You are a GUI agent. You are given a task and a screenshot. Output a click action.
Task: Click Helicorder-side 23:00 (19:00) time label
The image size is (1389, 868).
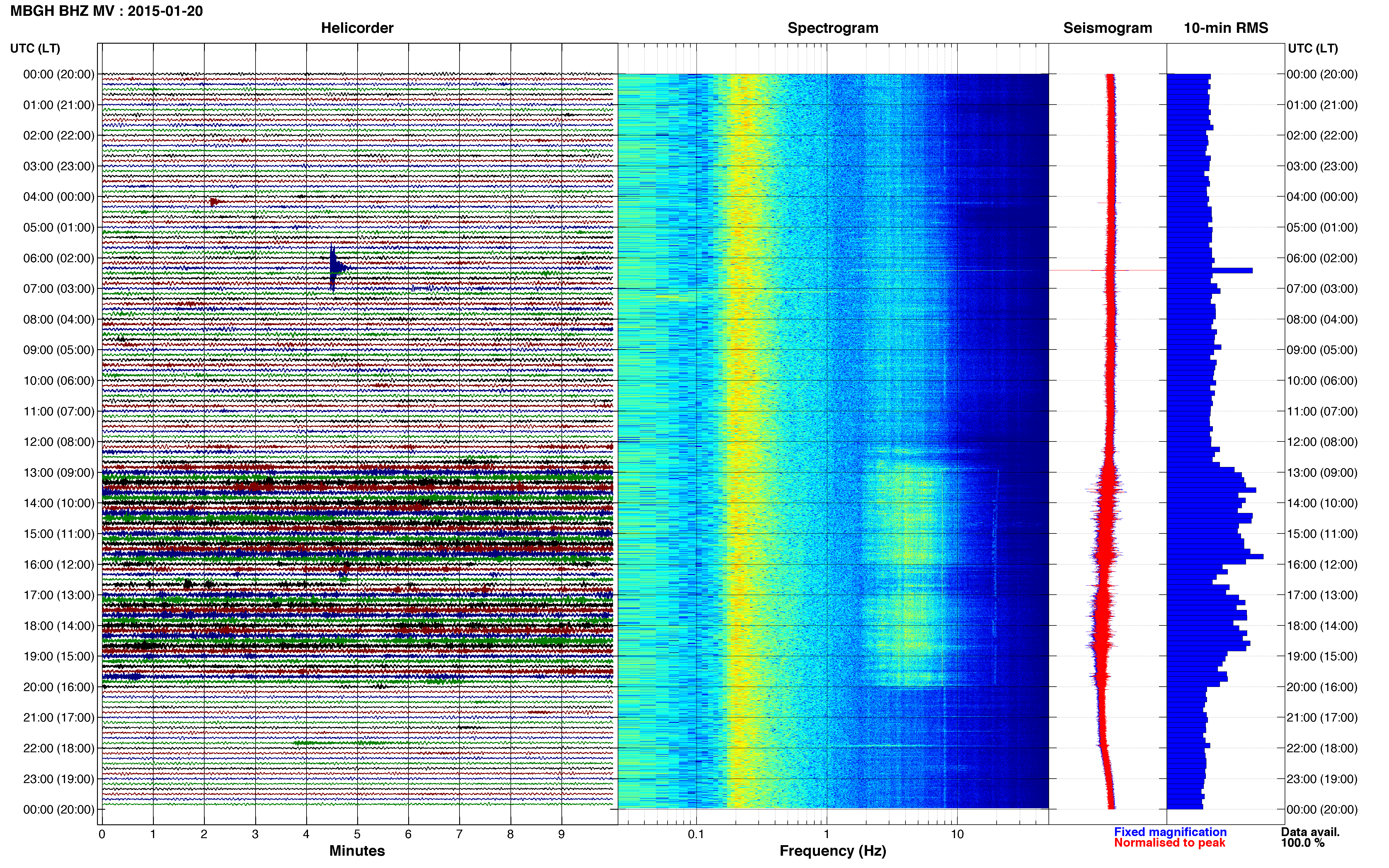pos(59,779)
